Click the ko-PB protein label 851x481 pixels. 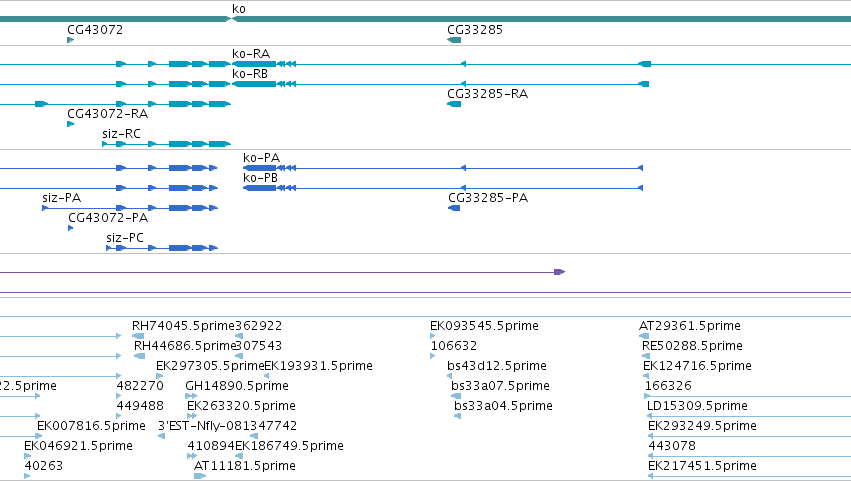261,178
